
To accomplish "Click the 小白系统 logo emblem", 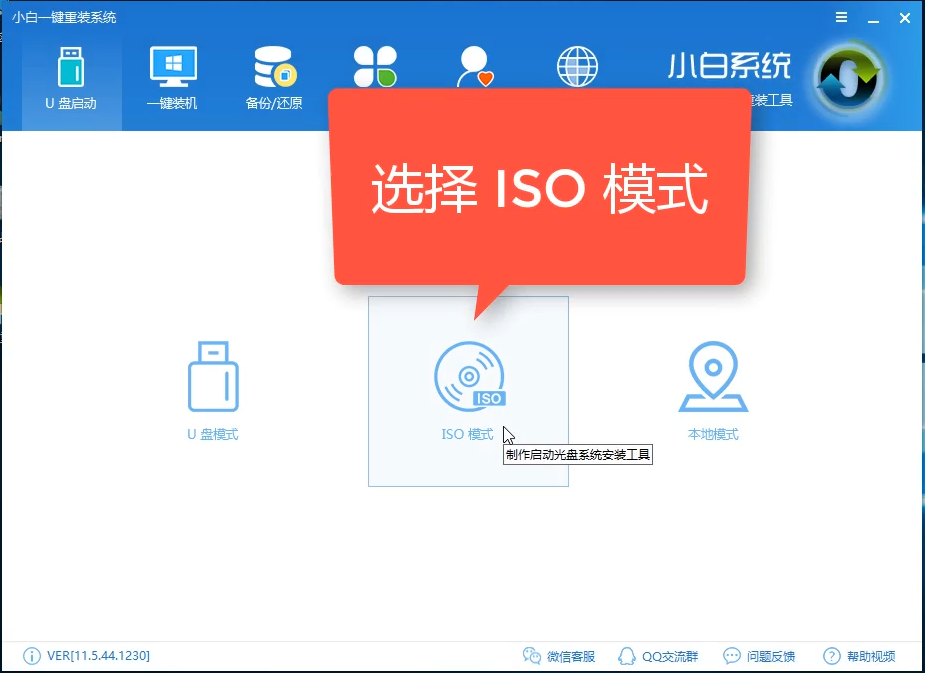I will click(846, 73).
